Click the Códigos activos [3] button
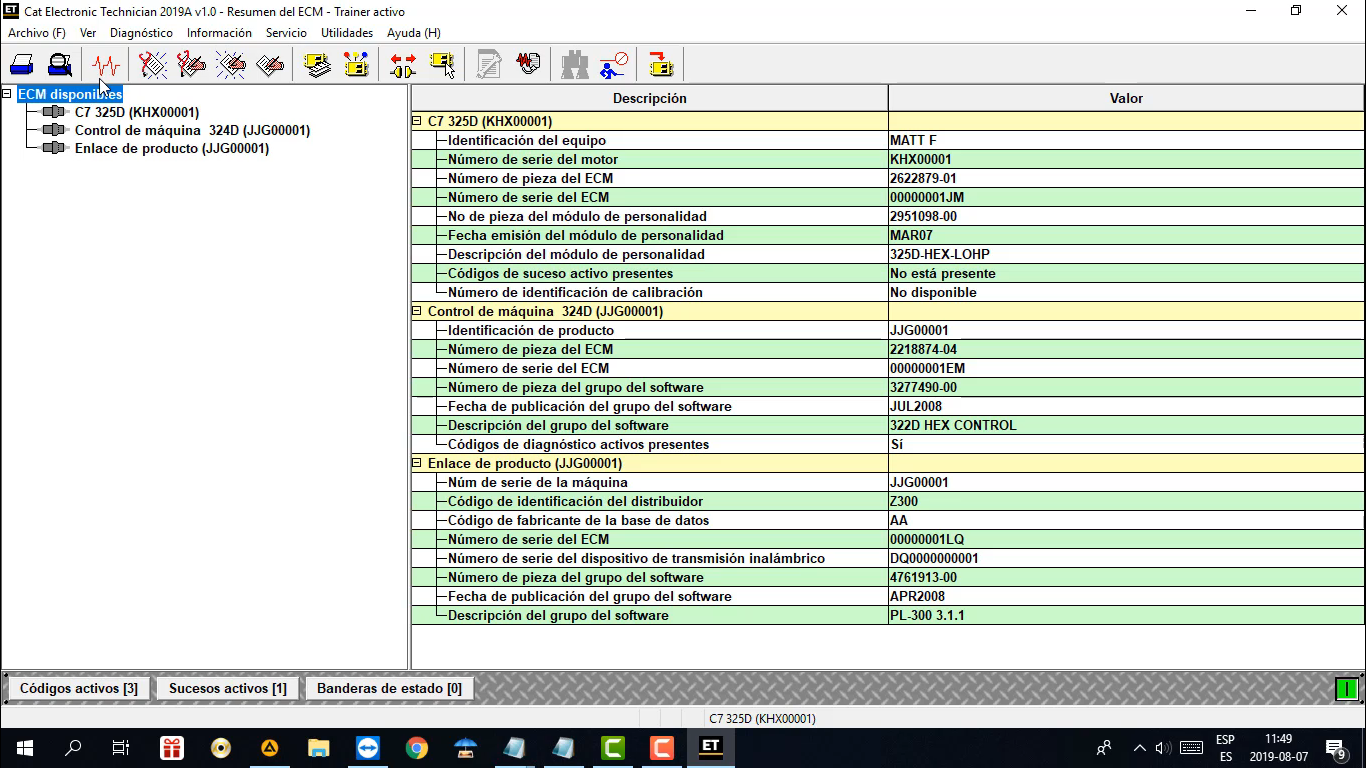 79,688
